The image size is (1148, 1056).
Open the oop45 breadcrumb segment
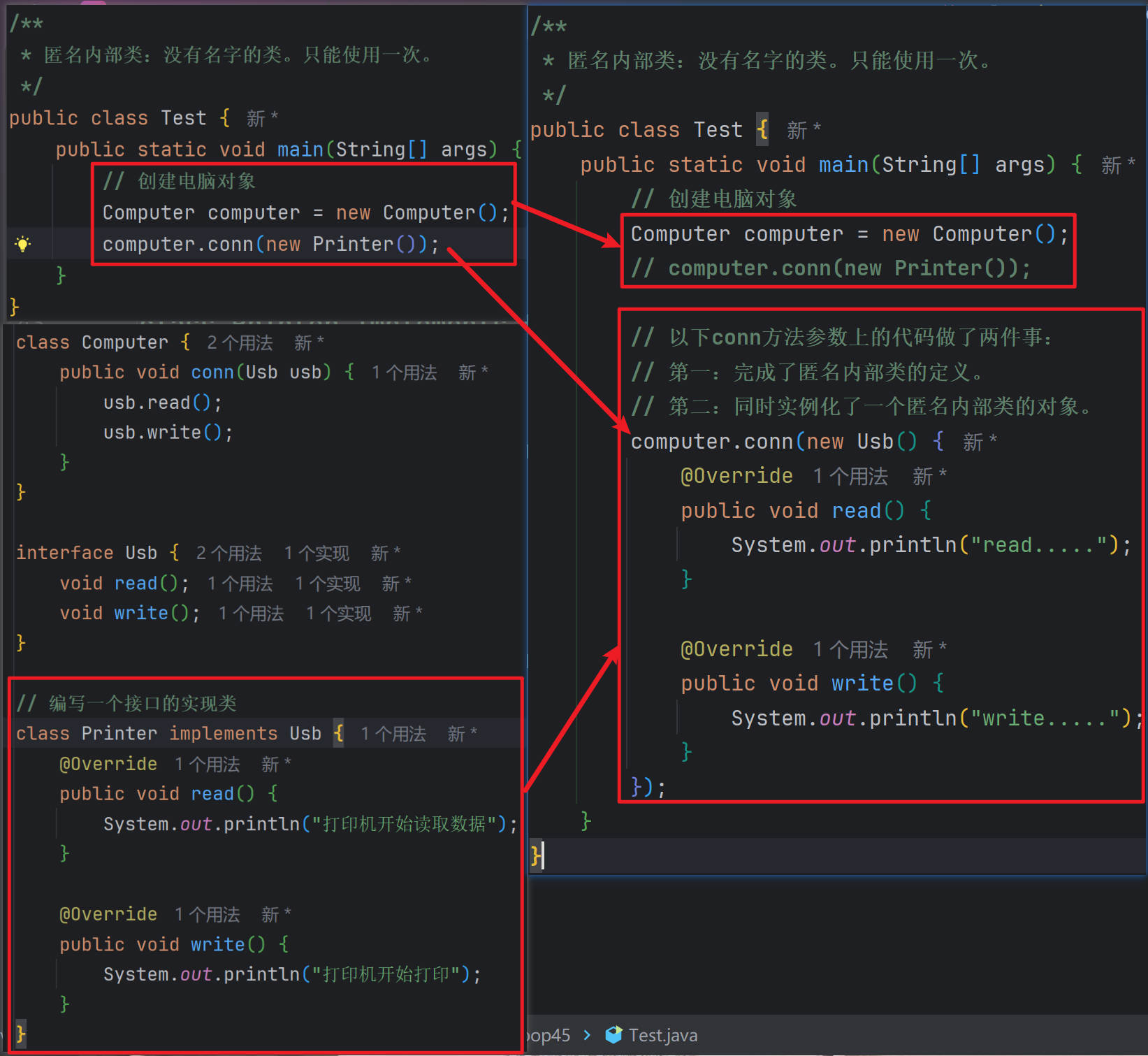549,1035
